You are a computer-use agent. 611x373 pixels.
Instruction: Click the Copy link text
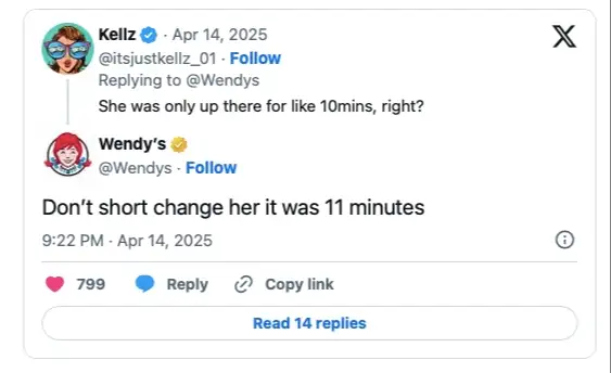pyautogui.click(x=299, y=284)
